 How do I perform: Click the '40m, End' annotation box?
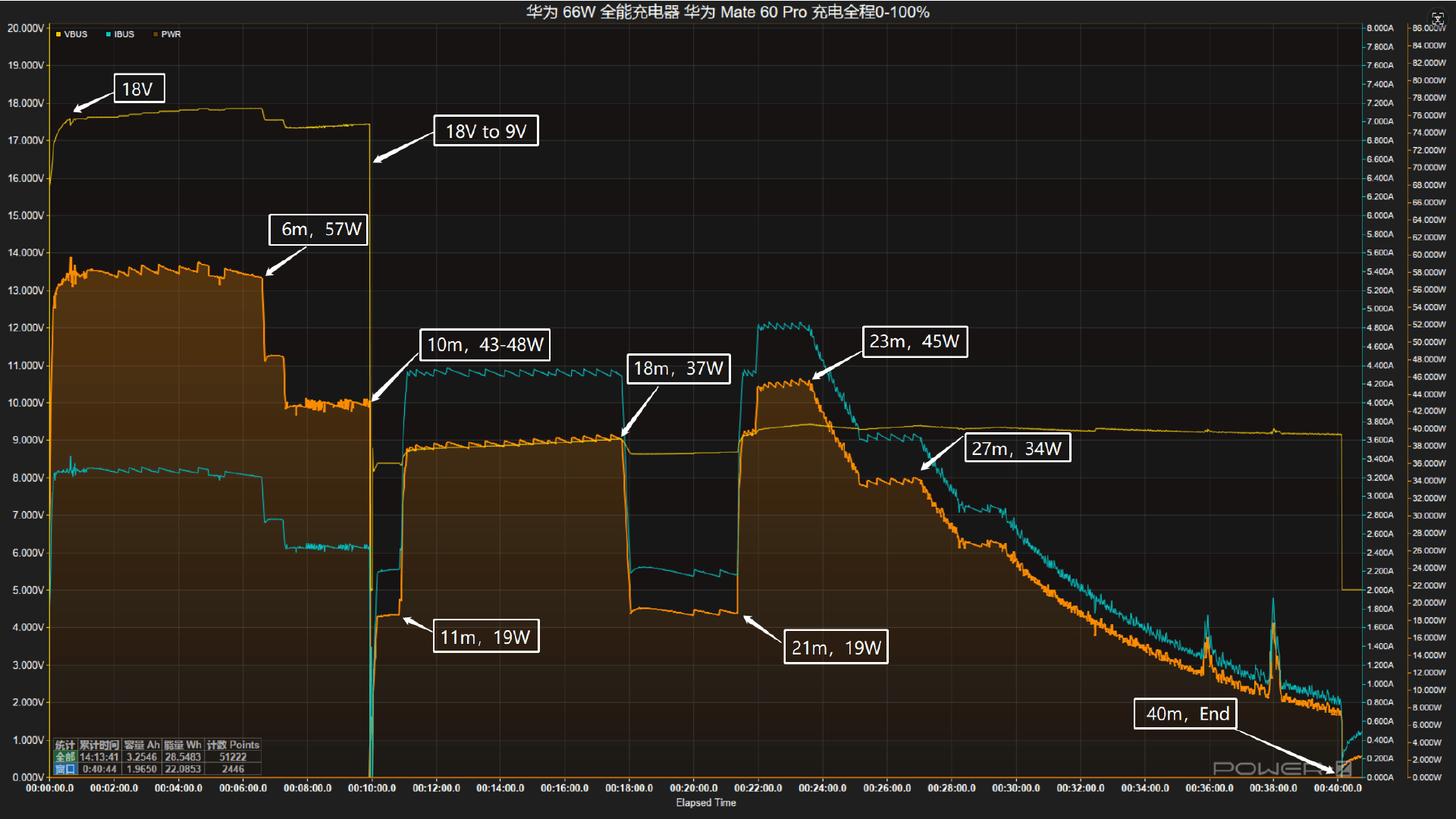(1185, 714)
